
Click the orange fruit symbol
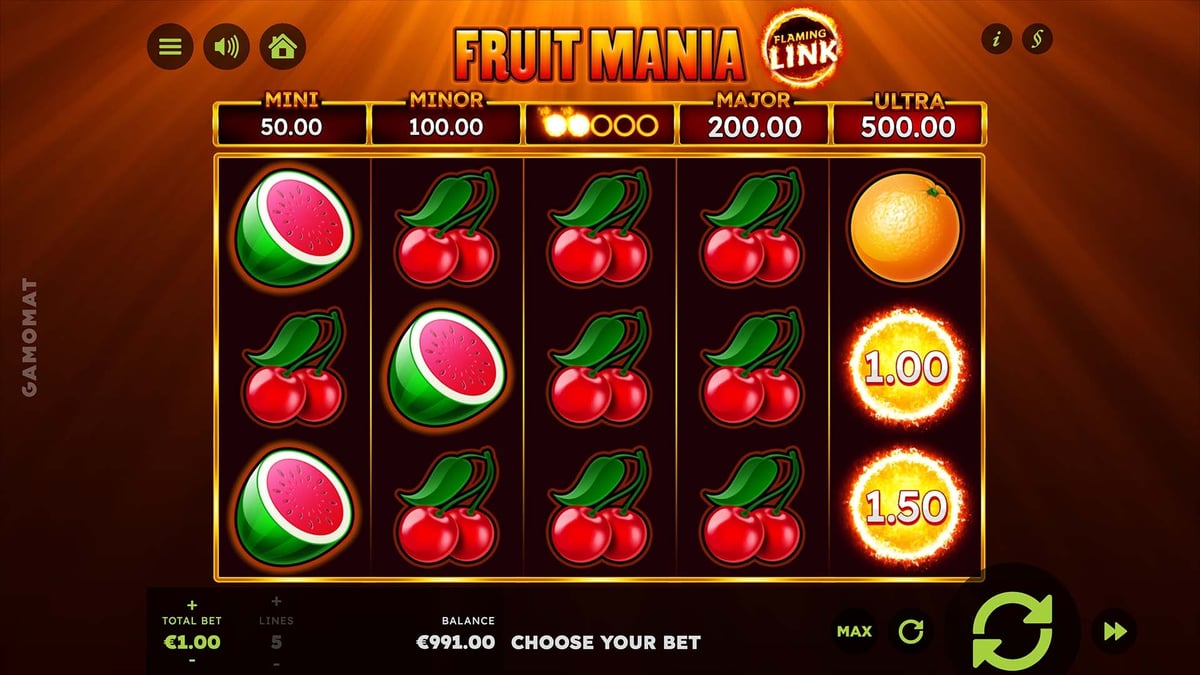906,229
